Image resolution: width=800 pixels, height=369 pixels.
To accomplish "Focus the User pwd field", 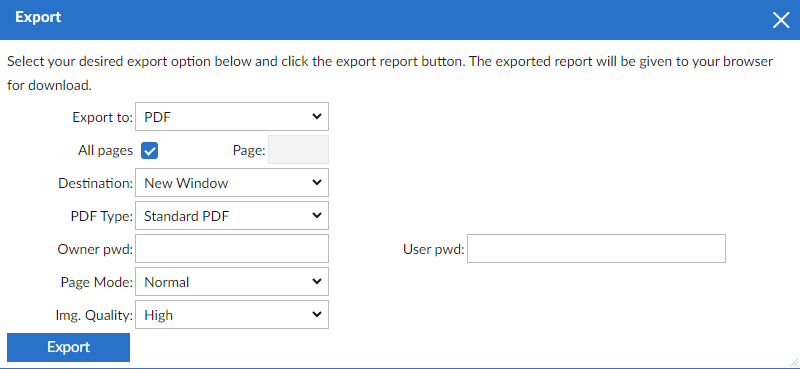I will pos(596,249).
